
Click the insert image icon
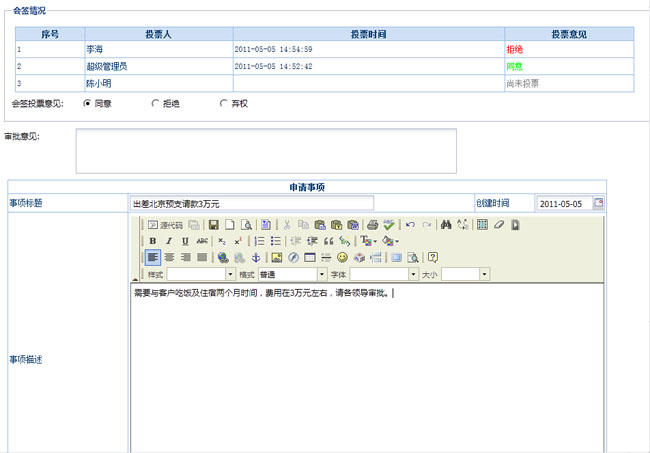coord(277,257)
